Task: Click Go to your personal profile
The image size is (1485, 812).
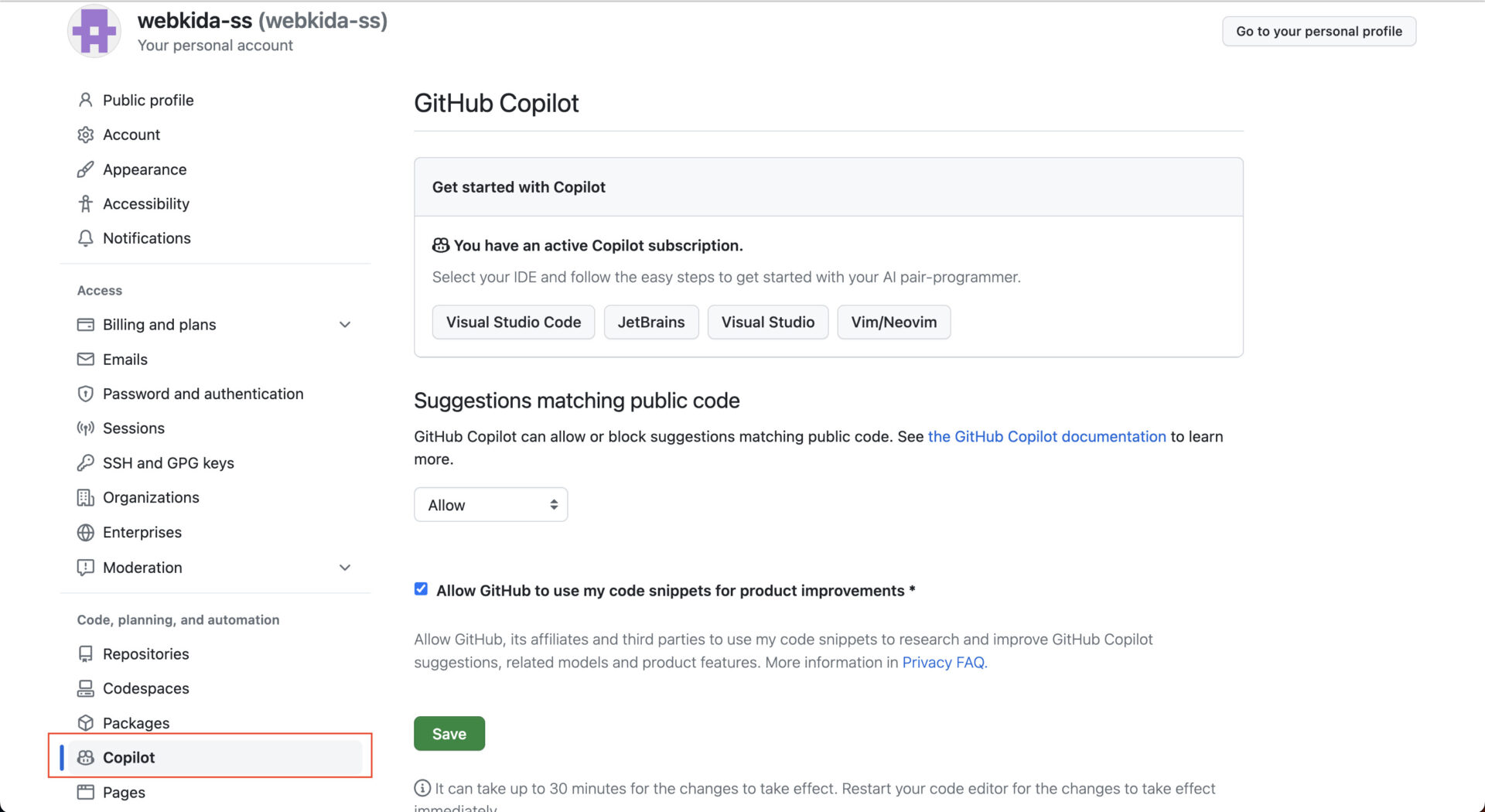Action: [1319, 31]
